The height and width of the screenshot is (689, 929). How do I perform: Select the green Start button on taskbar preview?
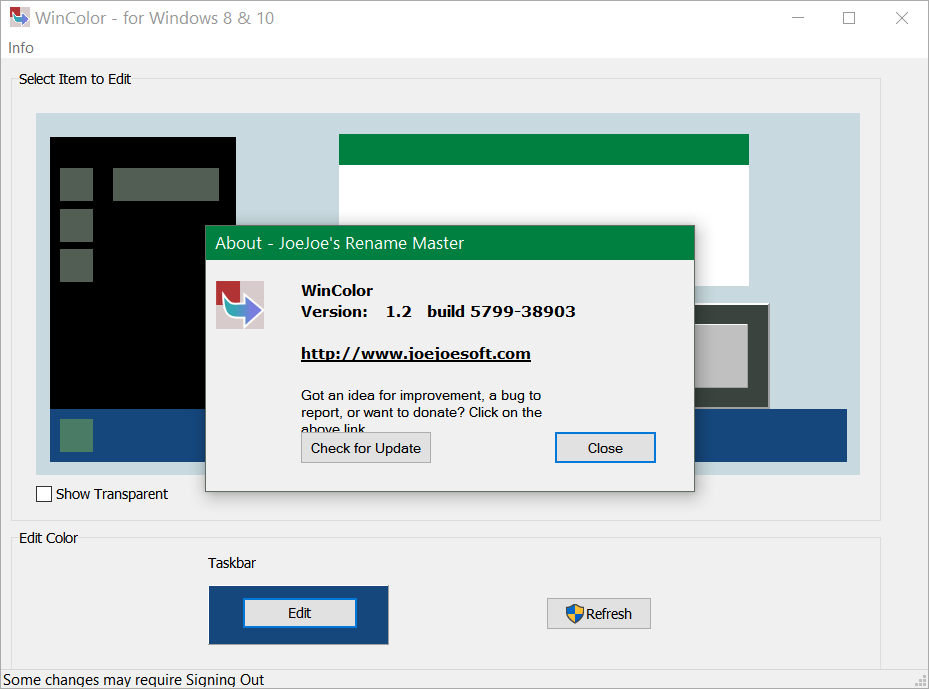76,435
